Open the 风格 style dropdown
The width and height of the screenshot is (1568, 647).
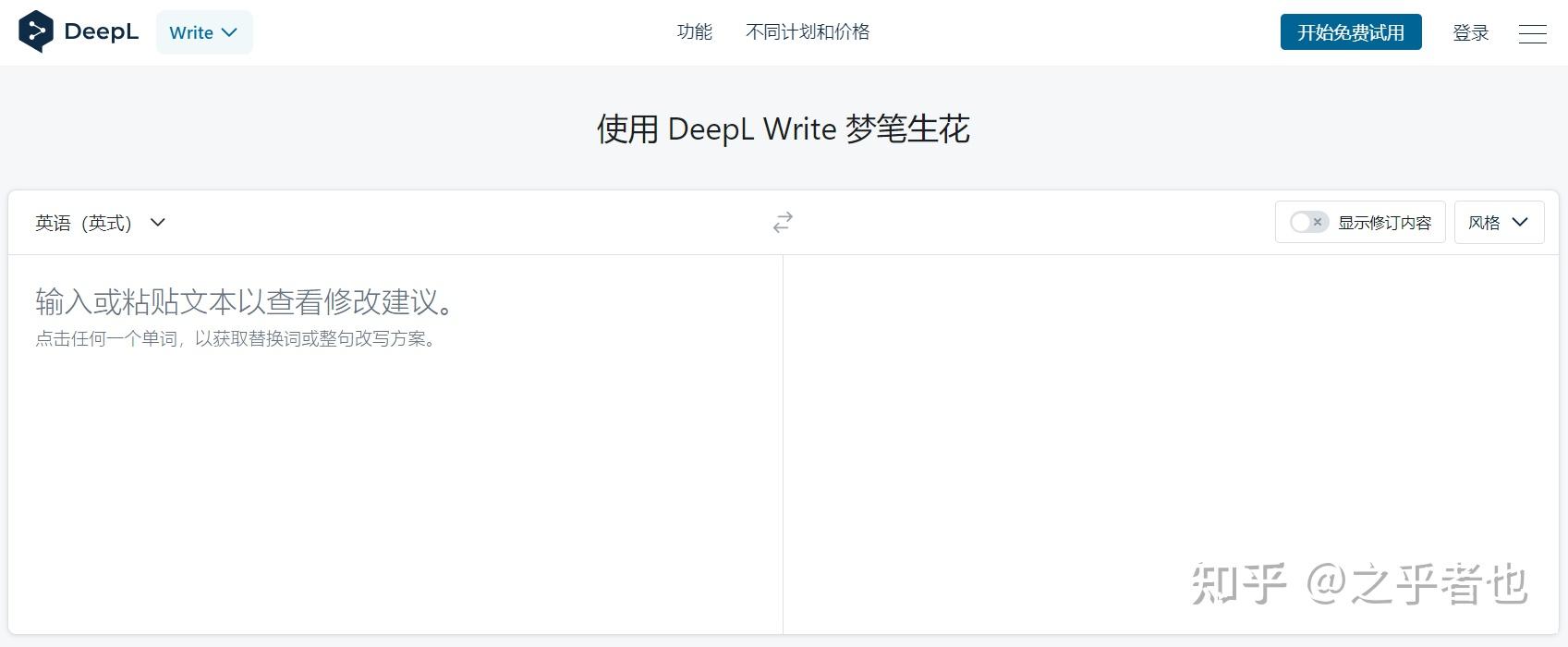[1499, 223]
